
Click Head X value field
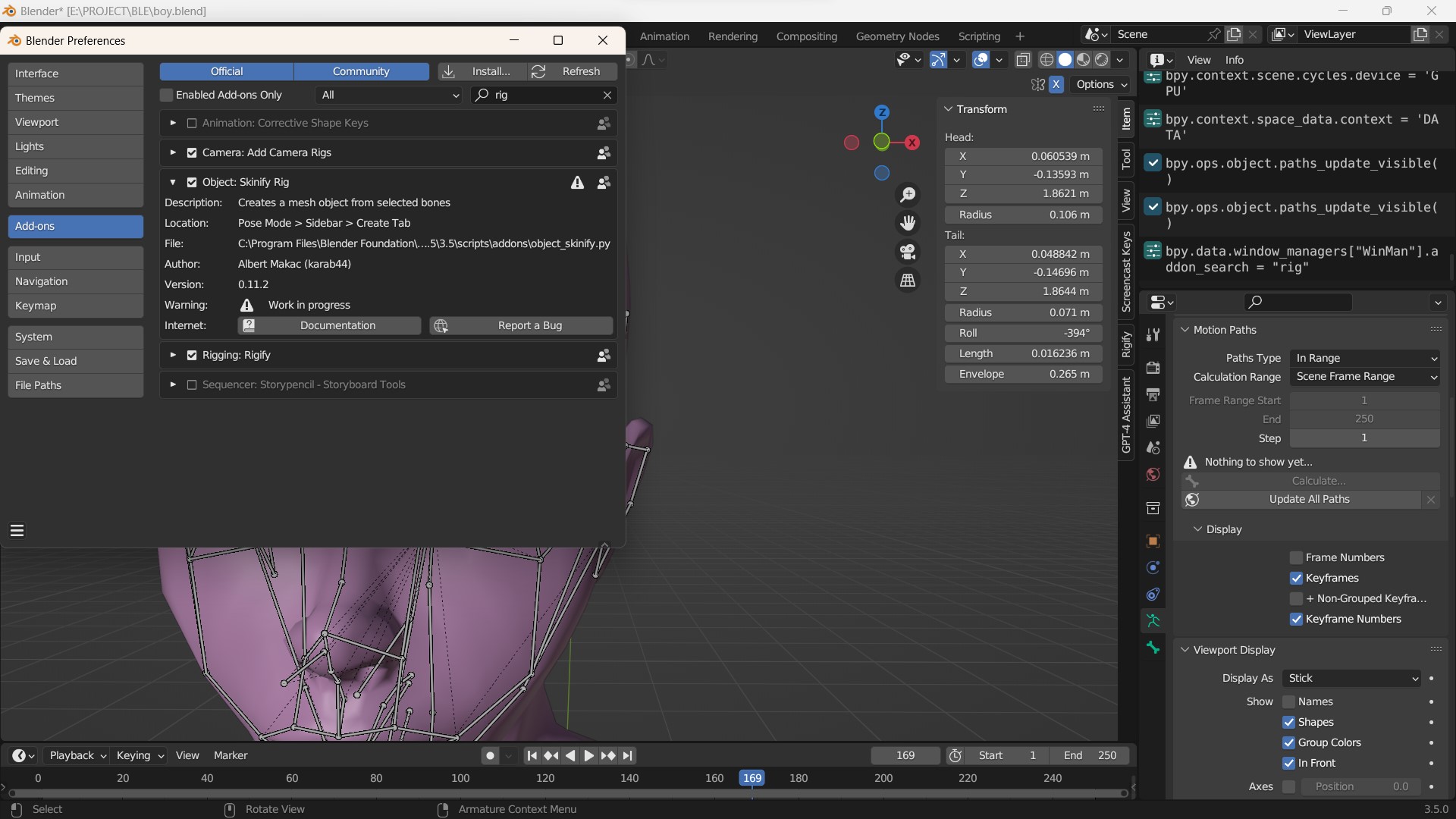point(1024,157)
